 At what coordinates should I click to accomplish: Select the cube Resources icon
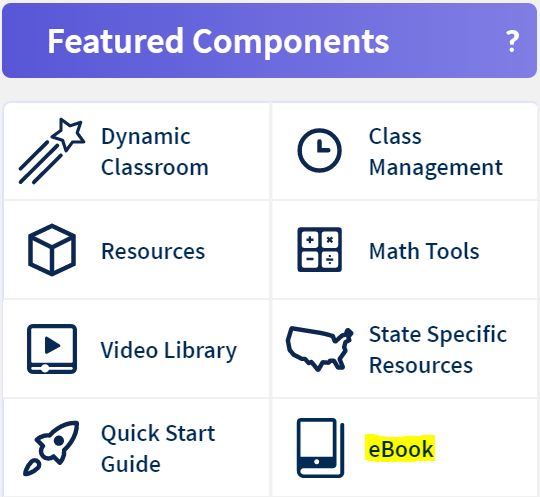coord(52,250)
